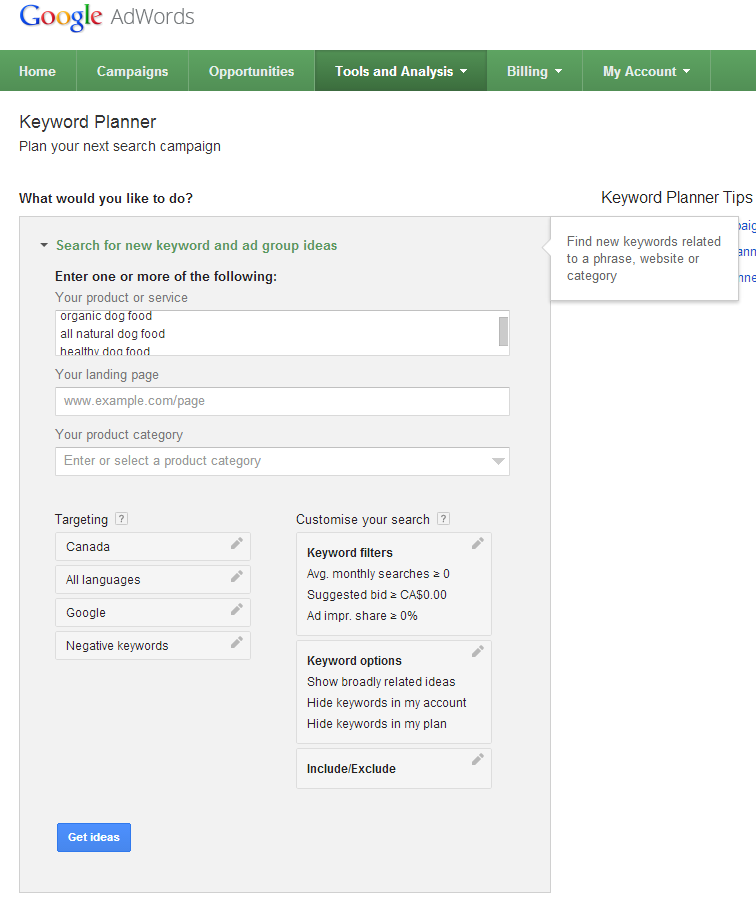Expand the Billing menu
The image size is (756, 907).
point(534,71)
